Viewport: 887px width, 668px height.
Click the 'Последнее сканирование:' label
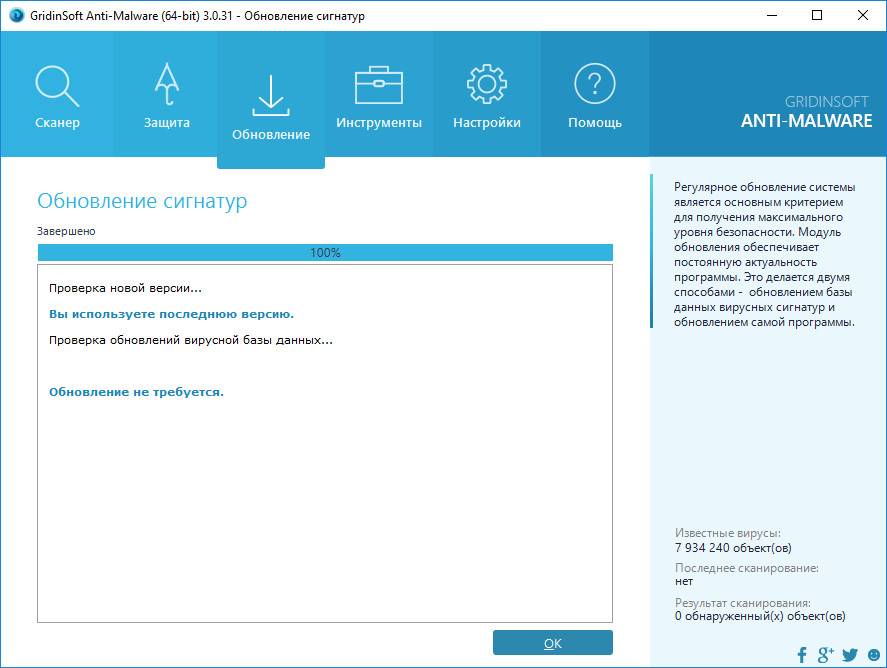click(x=746, y=568)
